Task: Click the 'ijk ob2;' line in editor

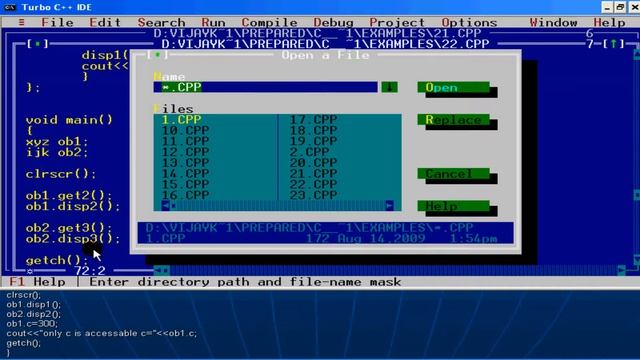Action: point(57,152)
